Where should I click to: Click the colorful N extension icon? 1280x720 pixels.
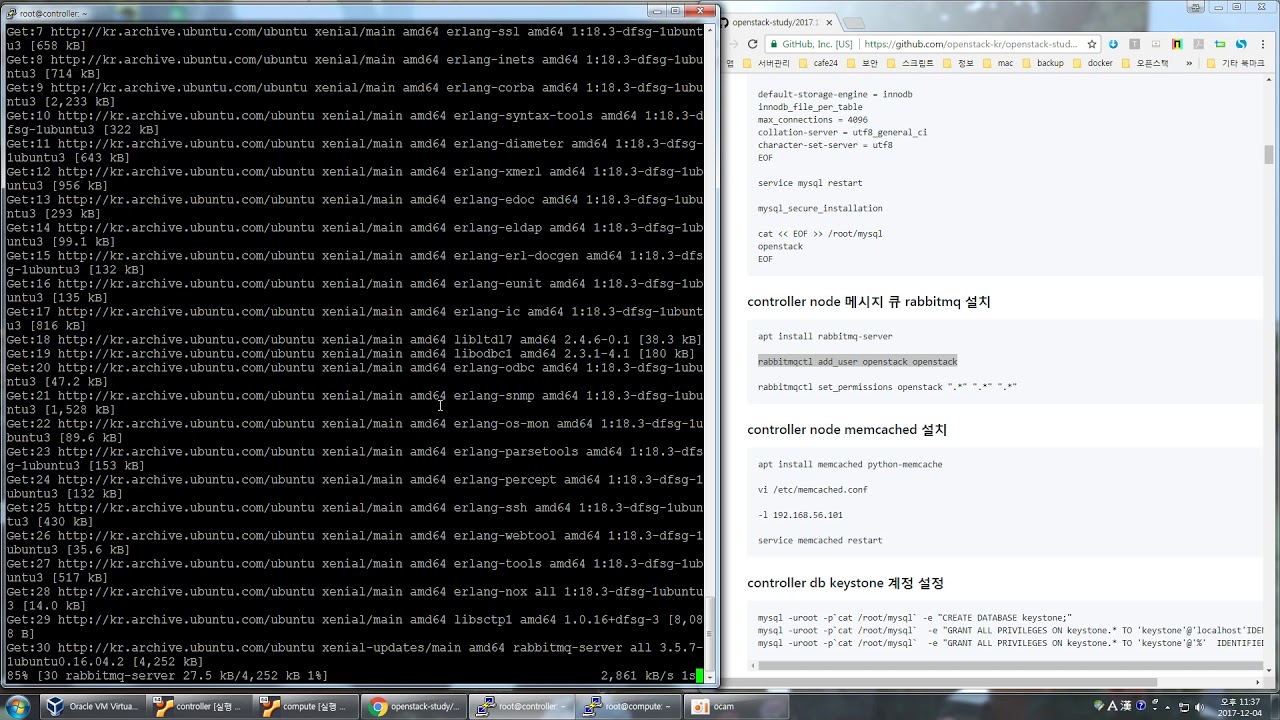coord(1177,44)
